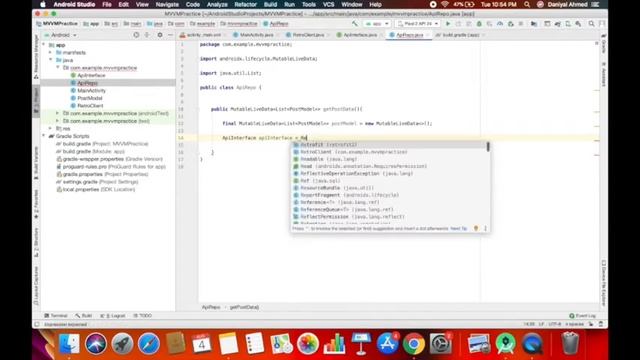Open the VCS menu
Viewport: 640px width, 360px height.
(x=329, y=4)
